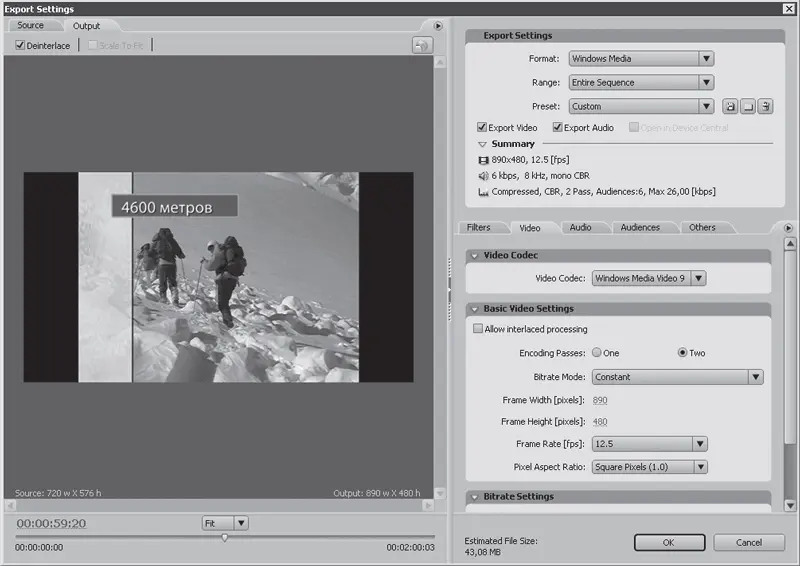Close the Export Settings dialog

click(789, 9)
